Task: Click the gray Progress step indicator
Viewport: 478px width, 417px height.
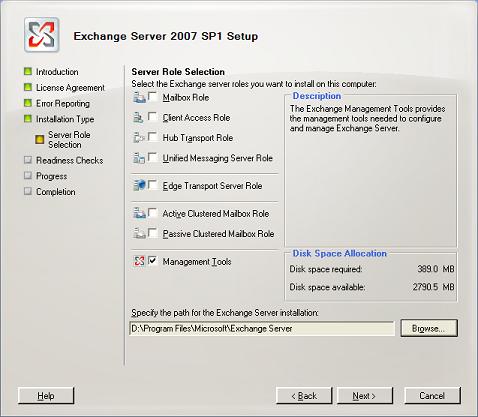Action: (x=28, y=175)
